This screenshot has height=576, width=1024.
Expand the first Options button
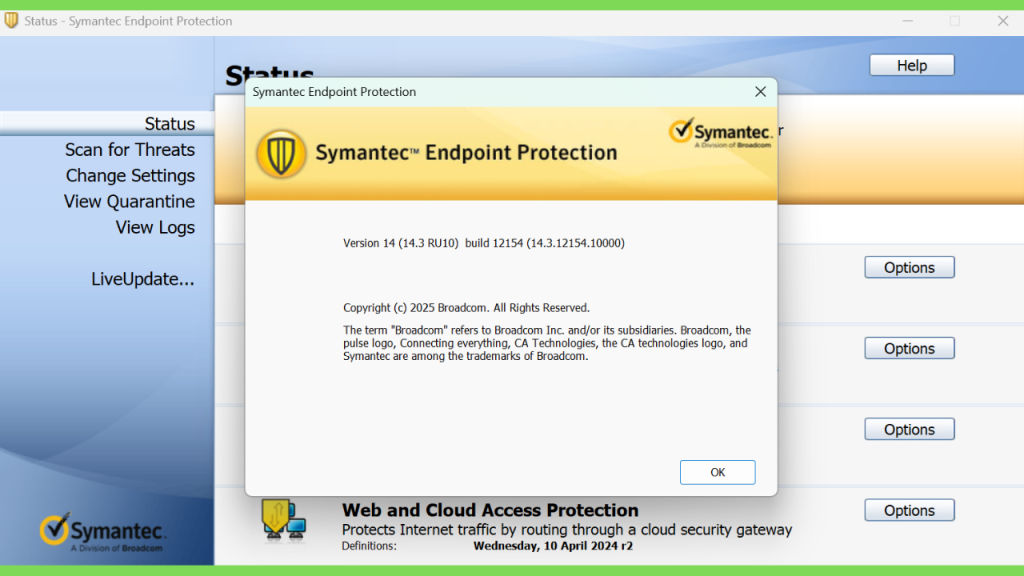(909, 268)
